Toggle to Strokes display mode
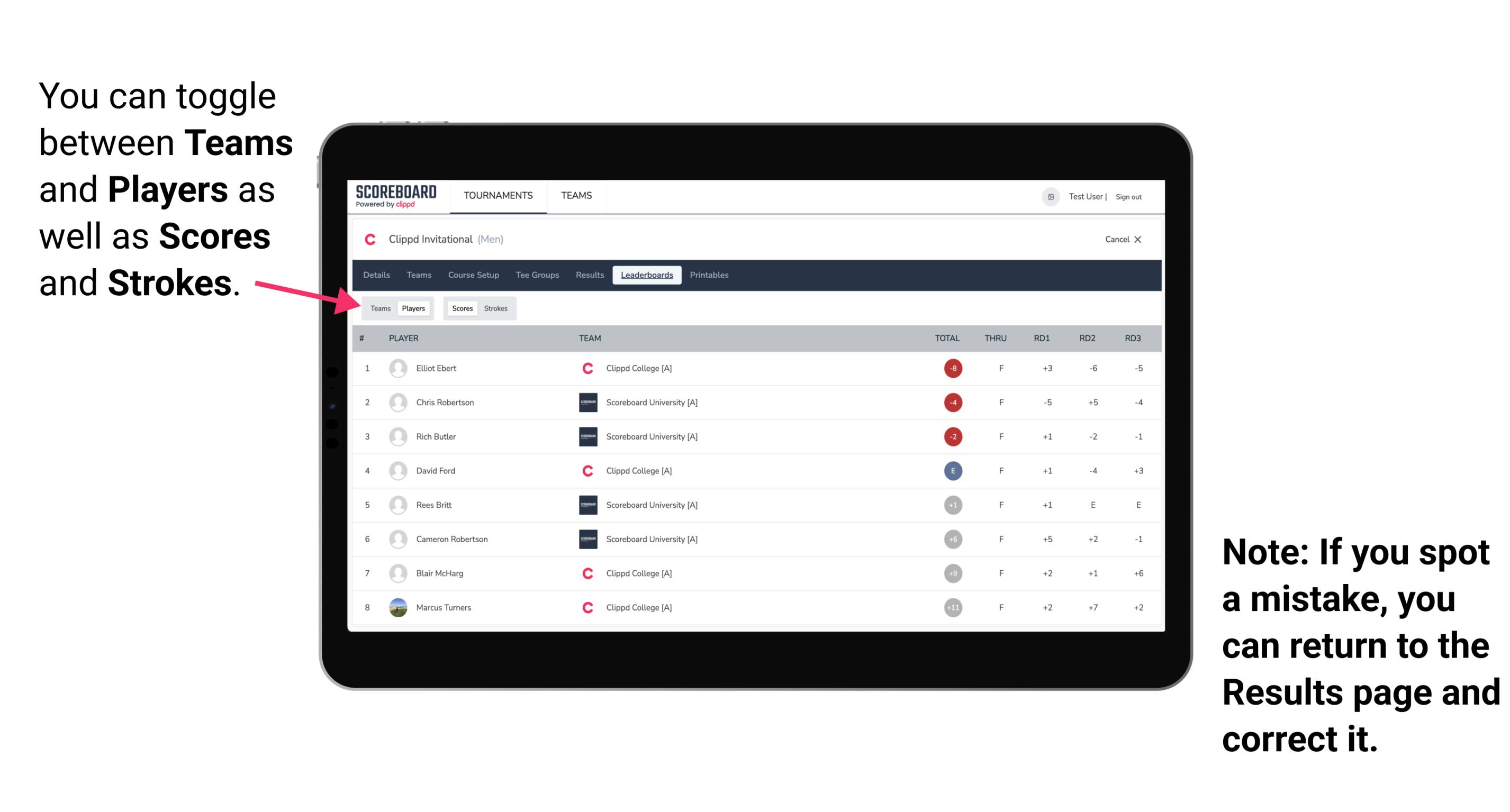1510x812 pixels. tap(497, 308)
